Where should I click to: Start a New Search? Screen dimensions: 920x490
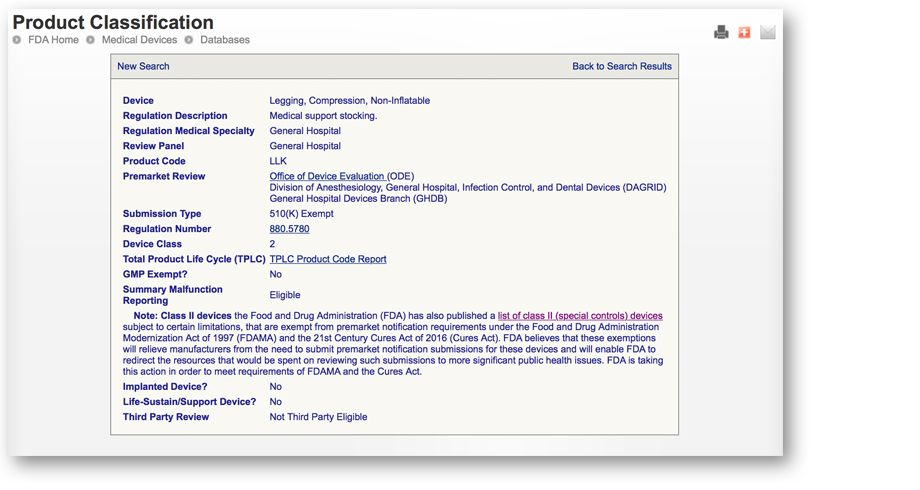(143, 66)
